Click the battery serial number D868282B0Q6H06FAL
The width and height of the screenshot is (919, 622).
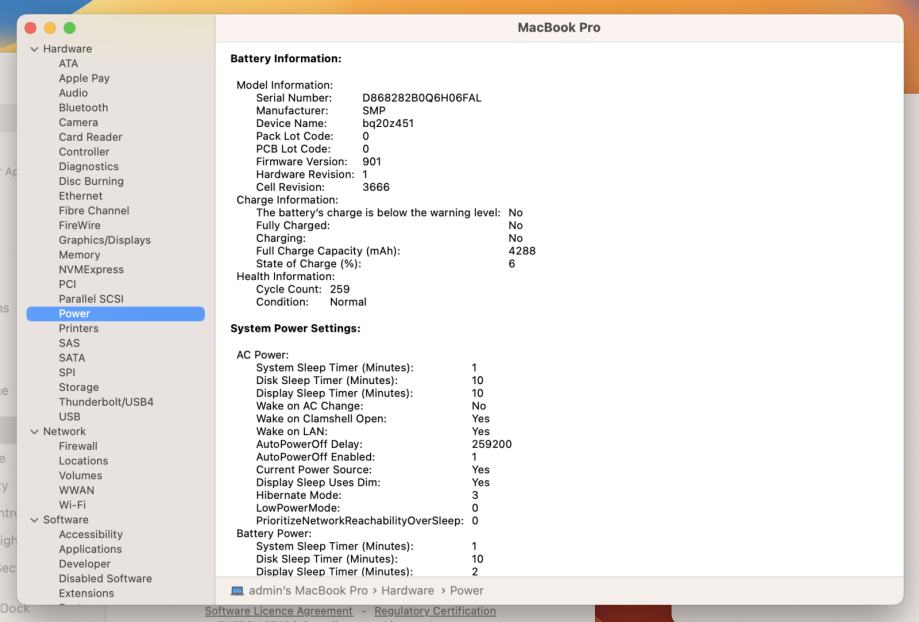[x=421, y=98]
